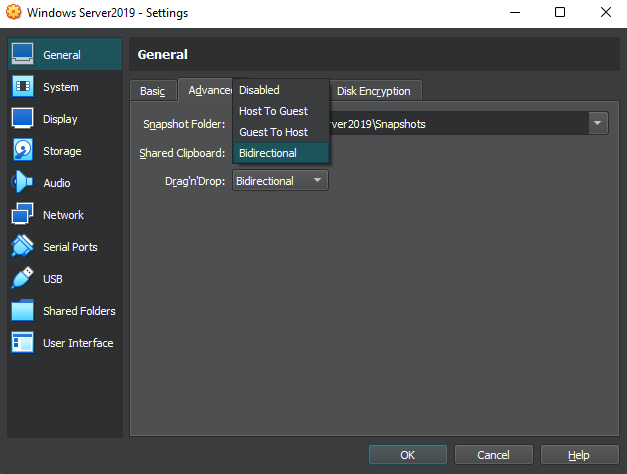Screen dimensions: 627x474
Task: Click the Cancel button
Action: 492,455
